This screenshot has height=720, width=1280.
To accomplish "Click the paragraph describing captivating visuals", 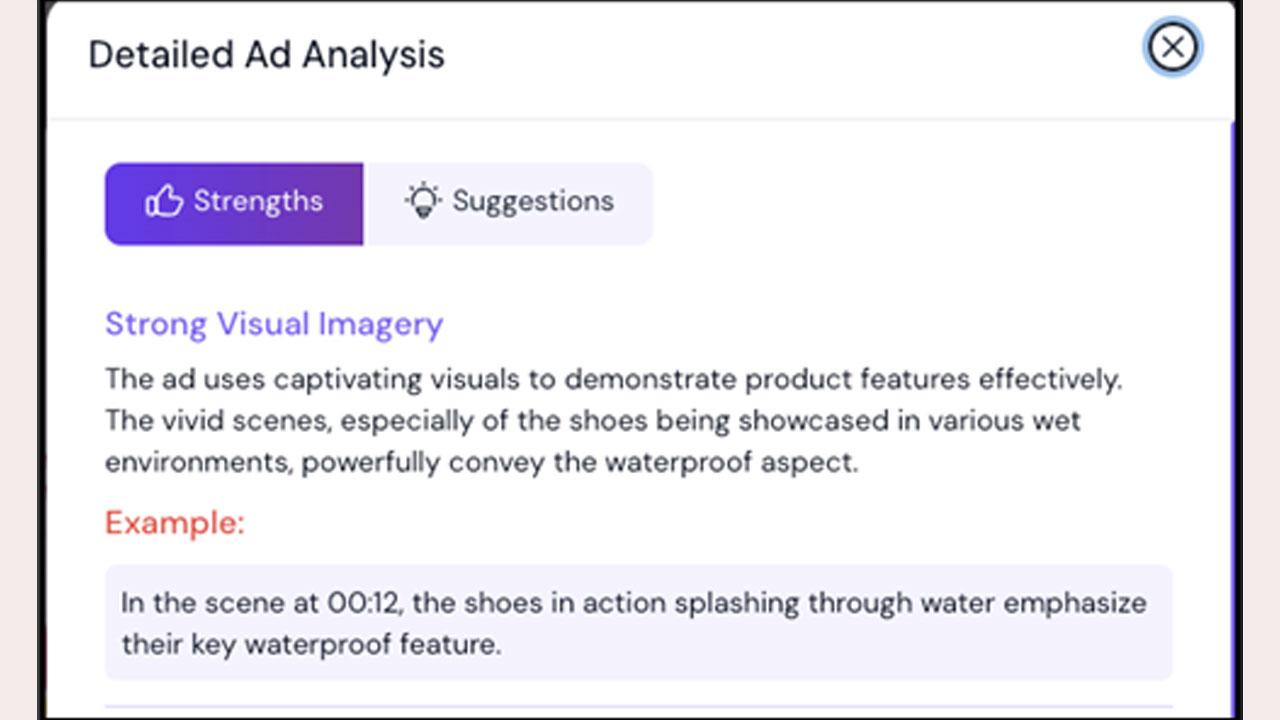I will pyautogui.click(x=614, y=421).
